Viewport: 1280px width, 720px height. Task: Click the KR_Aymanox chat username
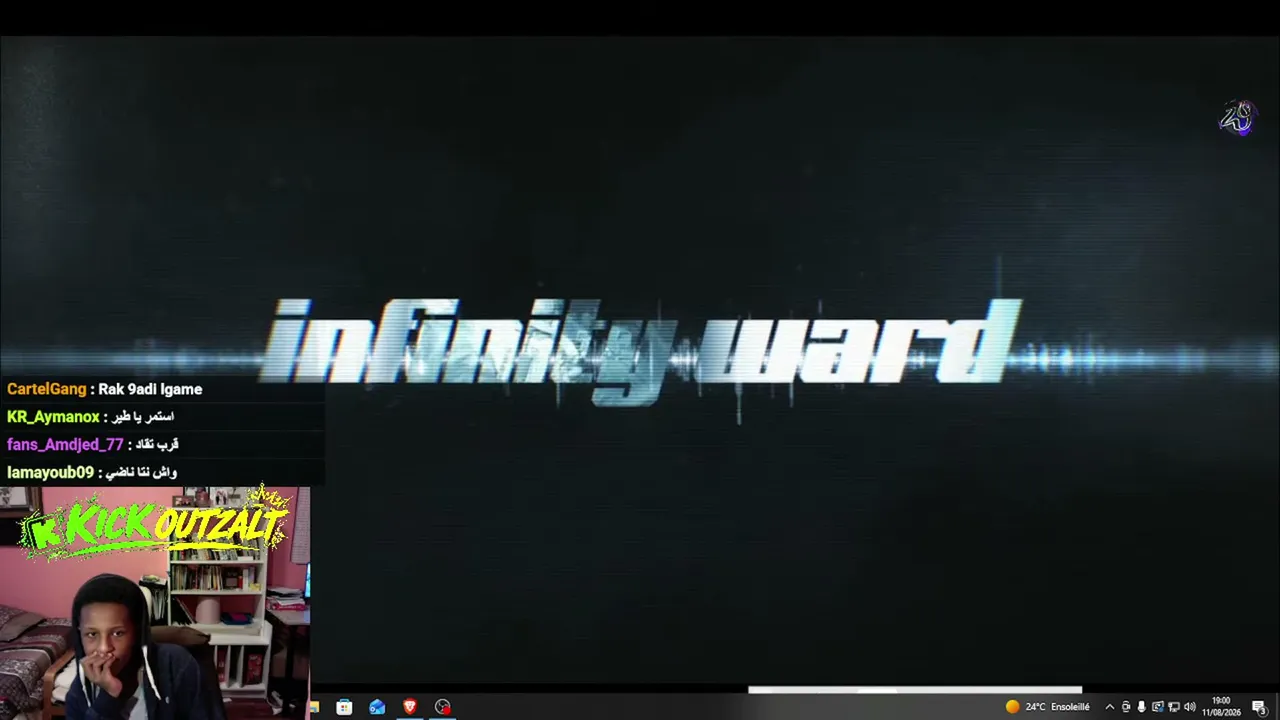tap(53, 417)
